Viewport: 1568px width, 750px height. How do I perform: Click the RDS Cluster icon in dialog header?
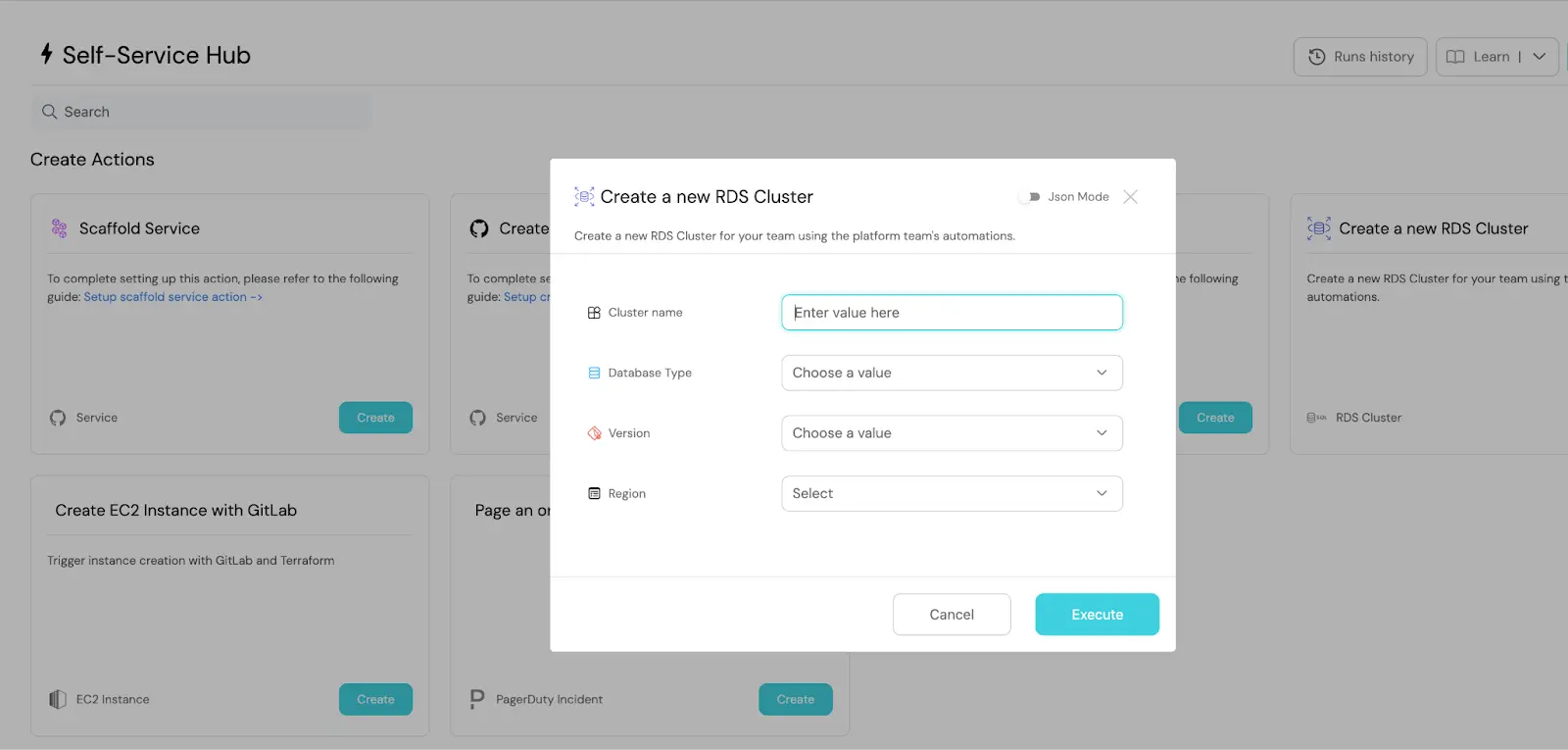click(x=584, y=197)
